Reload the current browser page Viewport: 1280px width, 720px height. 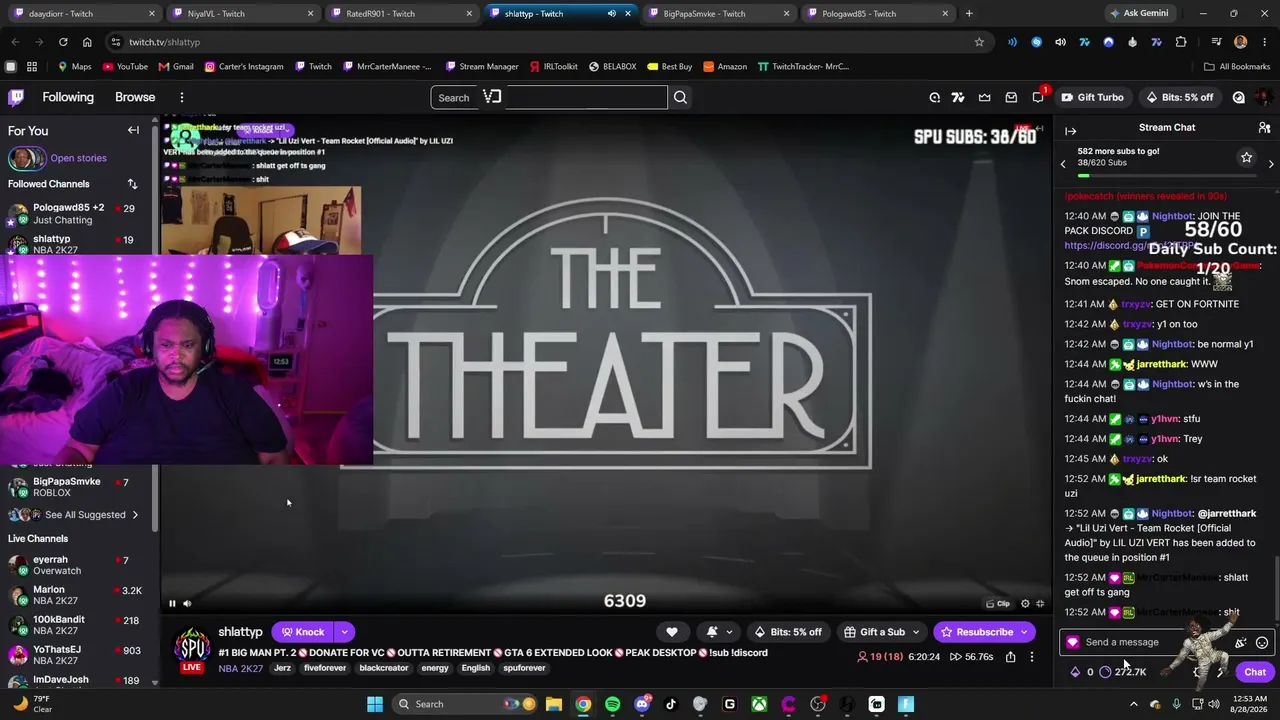(63, 42)
